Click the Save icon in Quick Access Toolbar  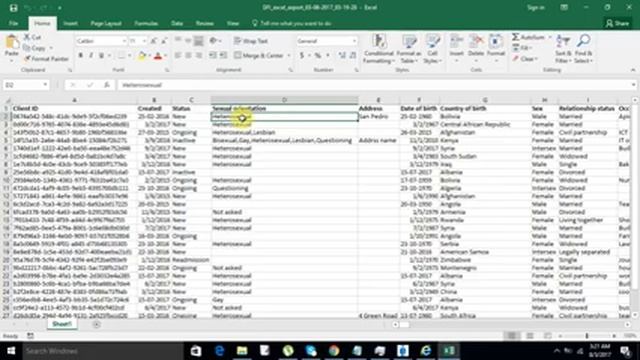point(13,8)
